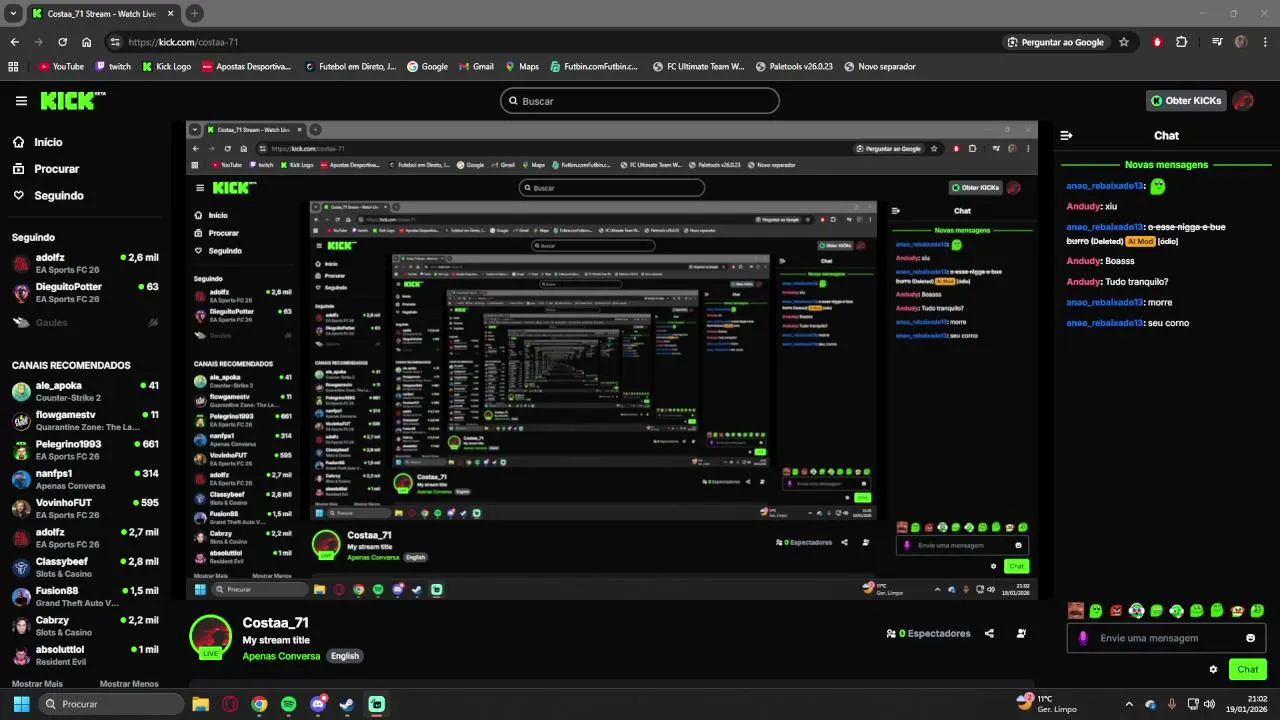Insert the mustached man face emote
Screen dimensions: 1280x720
1076,610
